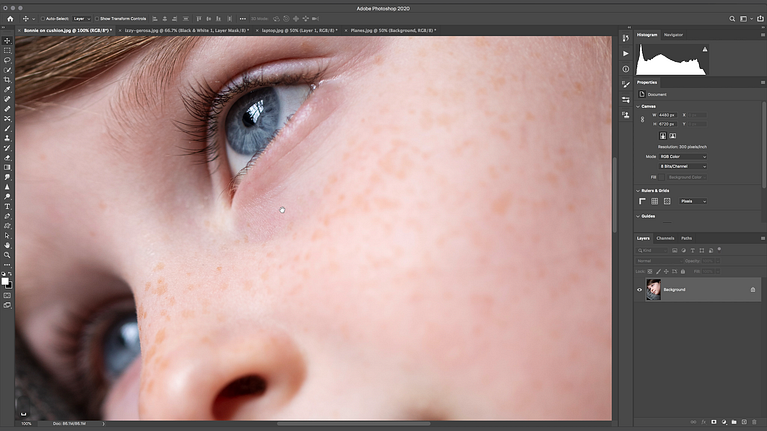Click the Background layer thumbnail
The width and height of the screenshot is (767, 431).
(x=653, y=290)
